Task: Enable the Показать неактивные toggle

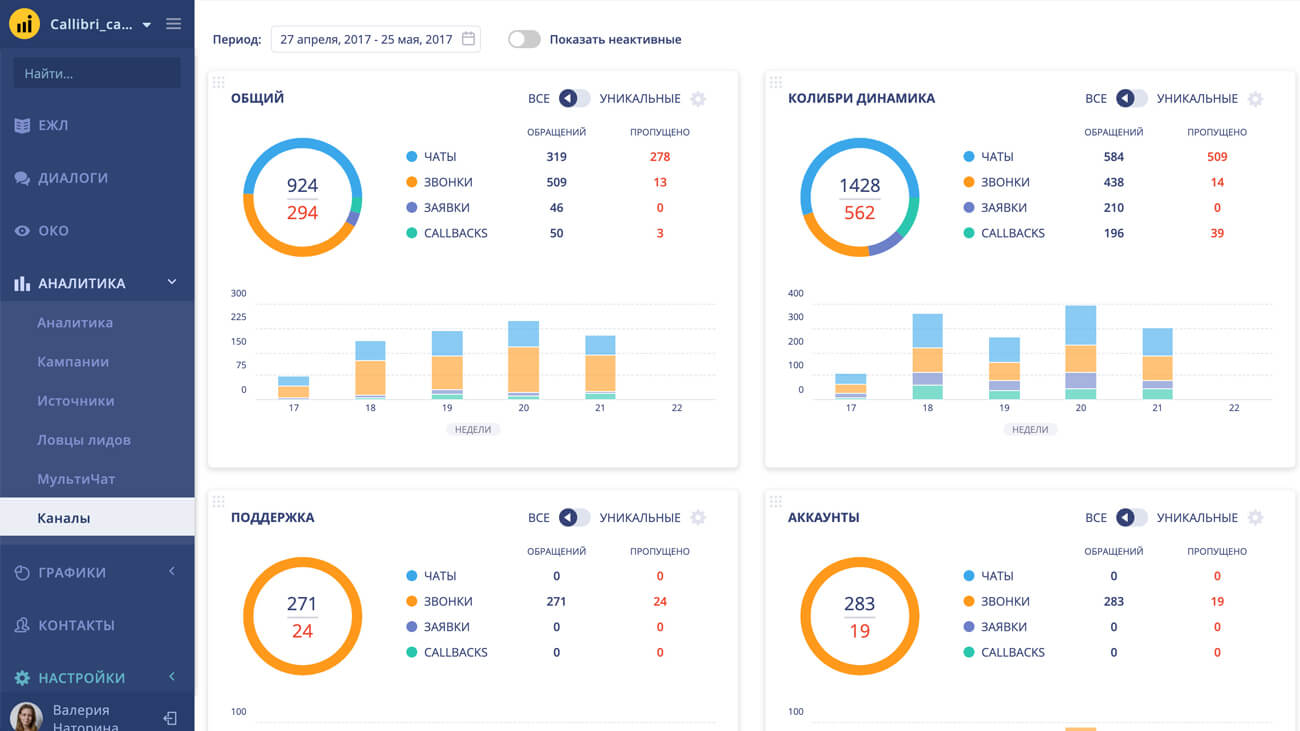Action: point(524,40)
